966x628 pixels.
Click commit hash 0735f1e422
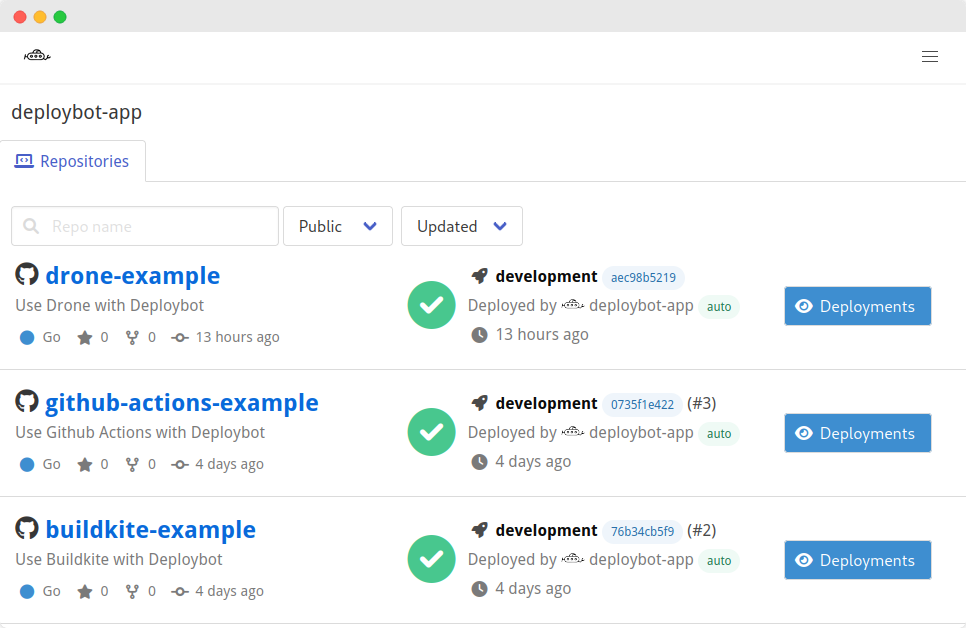[x=642, y=404]
